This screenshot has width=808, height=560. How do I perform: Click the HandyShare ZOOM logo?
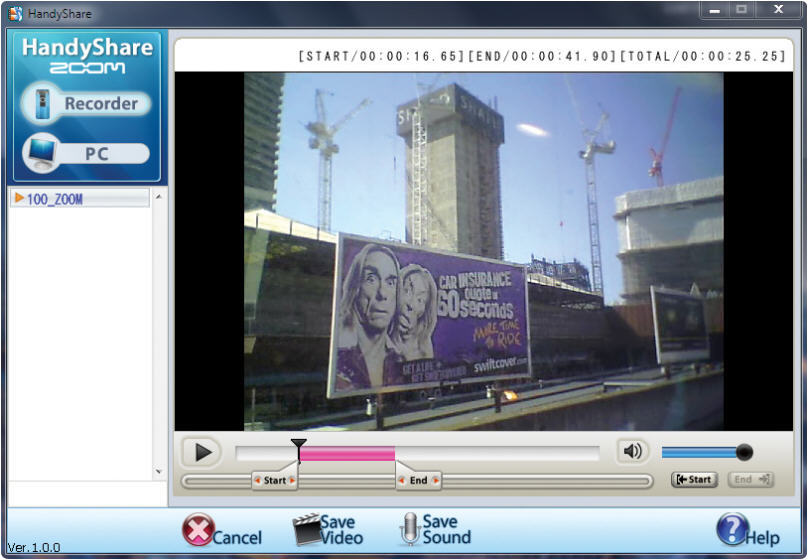[x=87, y=55]
